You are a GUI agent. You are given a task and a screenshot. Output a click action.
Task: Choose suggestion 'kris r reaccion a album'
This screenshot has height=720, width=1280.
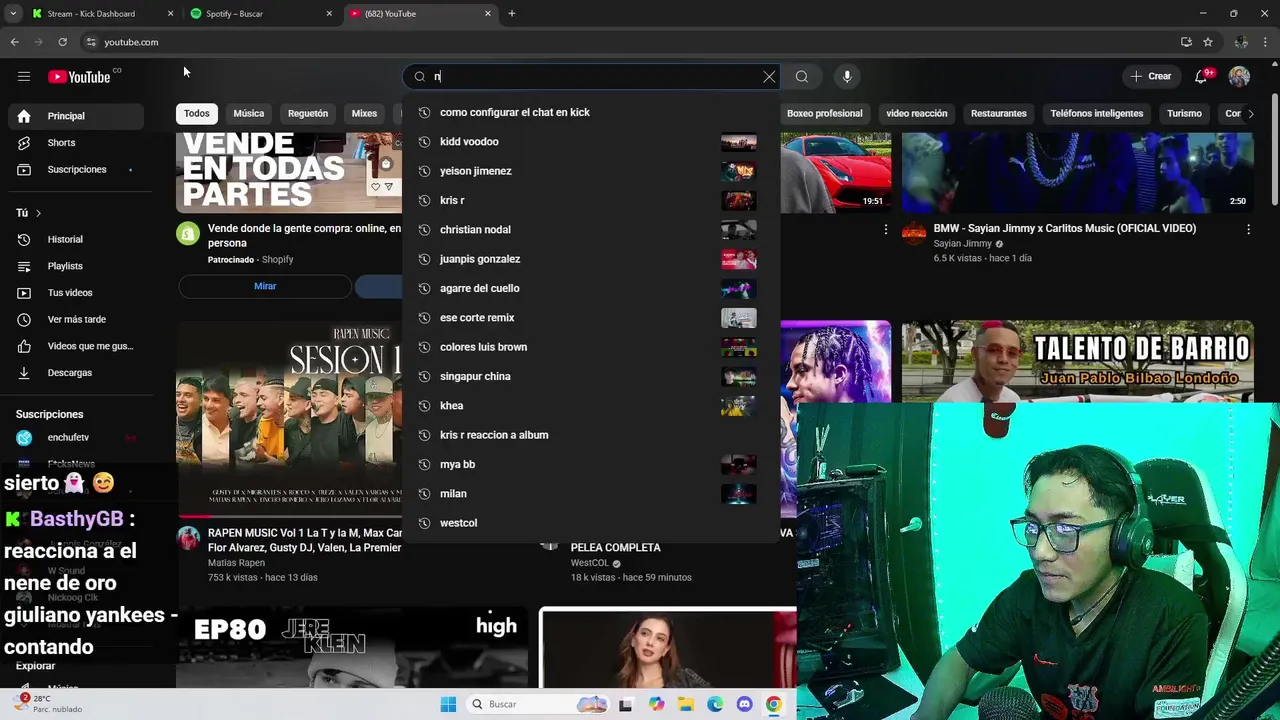[591, 435]
